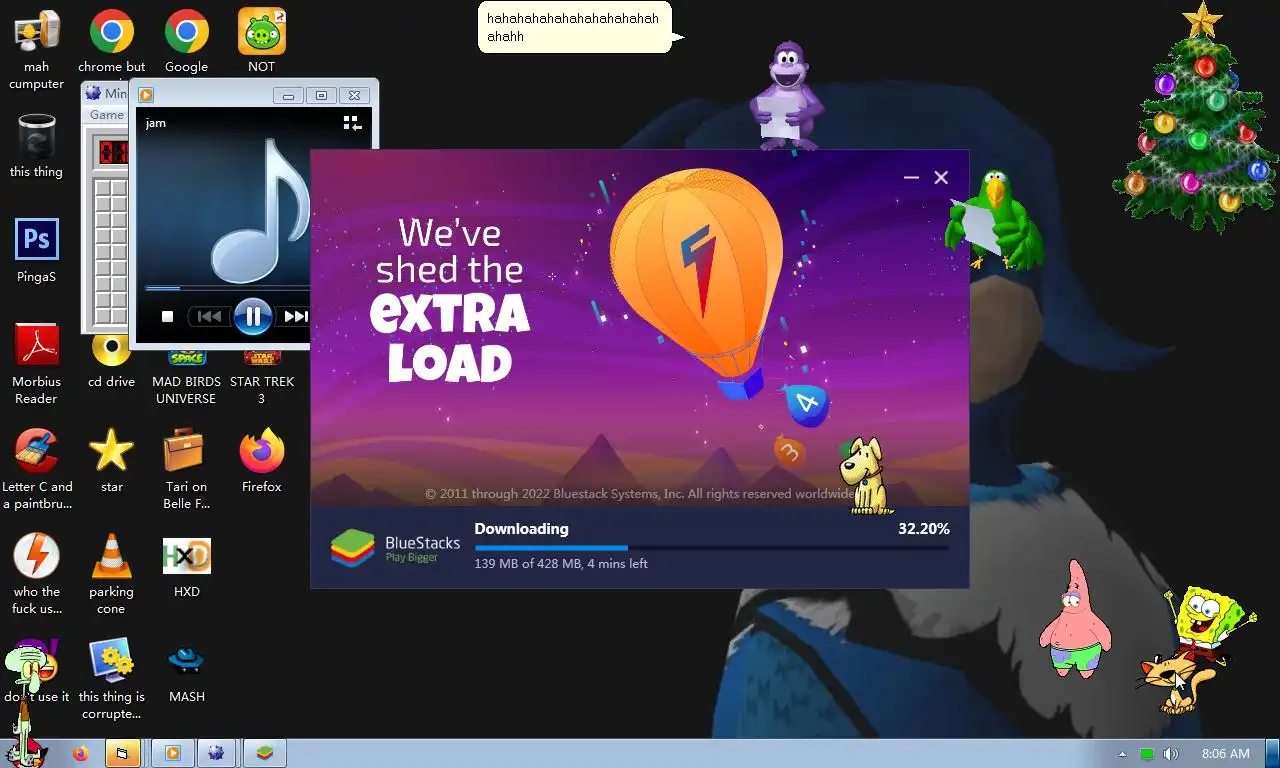The height and width of the screenshot is (768, 1280).
Task: Show hidden system tray icons
Action: 1122,754
